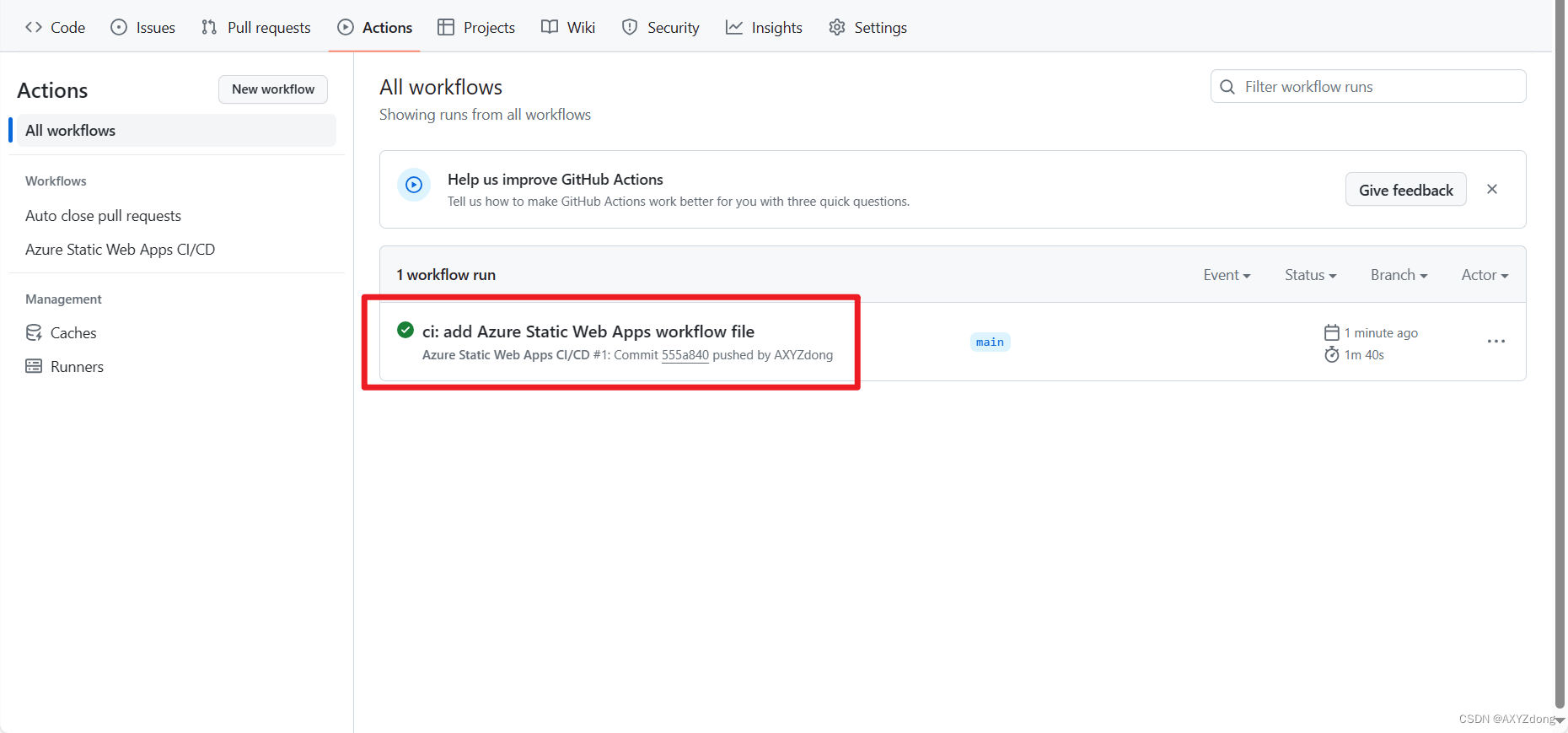Open Auto close pull requests workflow
The width and height of the screenshot is (1568, 733).
[x=103, y=216]
